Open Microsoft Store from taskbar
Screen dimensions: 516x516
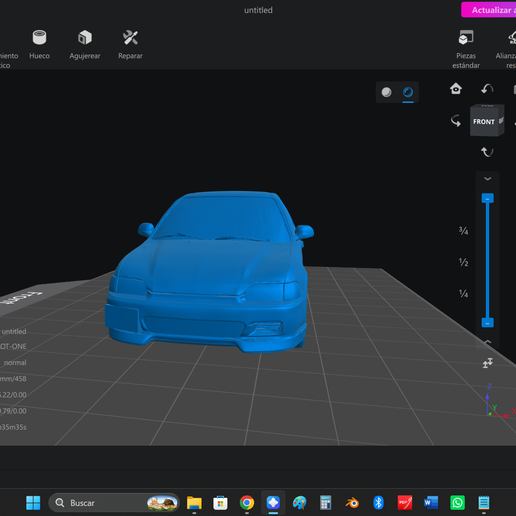[x=220, y=503]
